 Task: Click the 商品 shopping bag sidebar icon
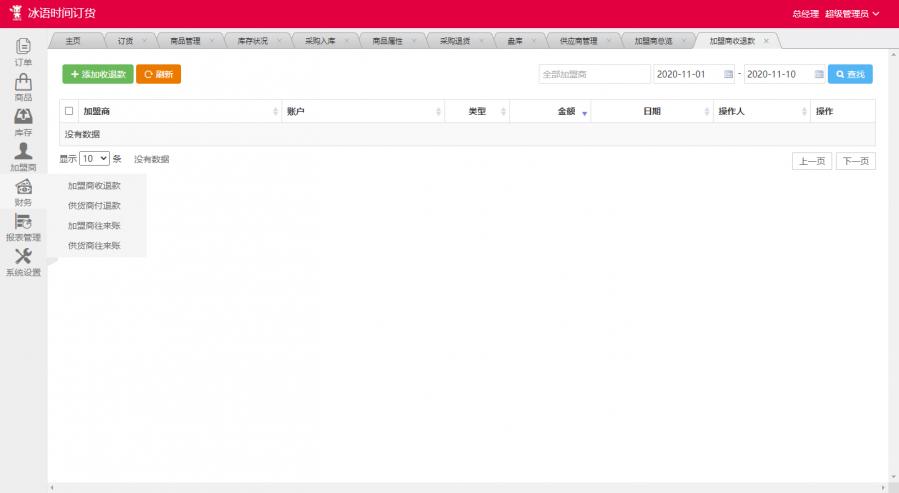[23, 82]
